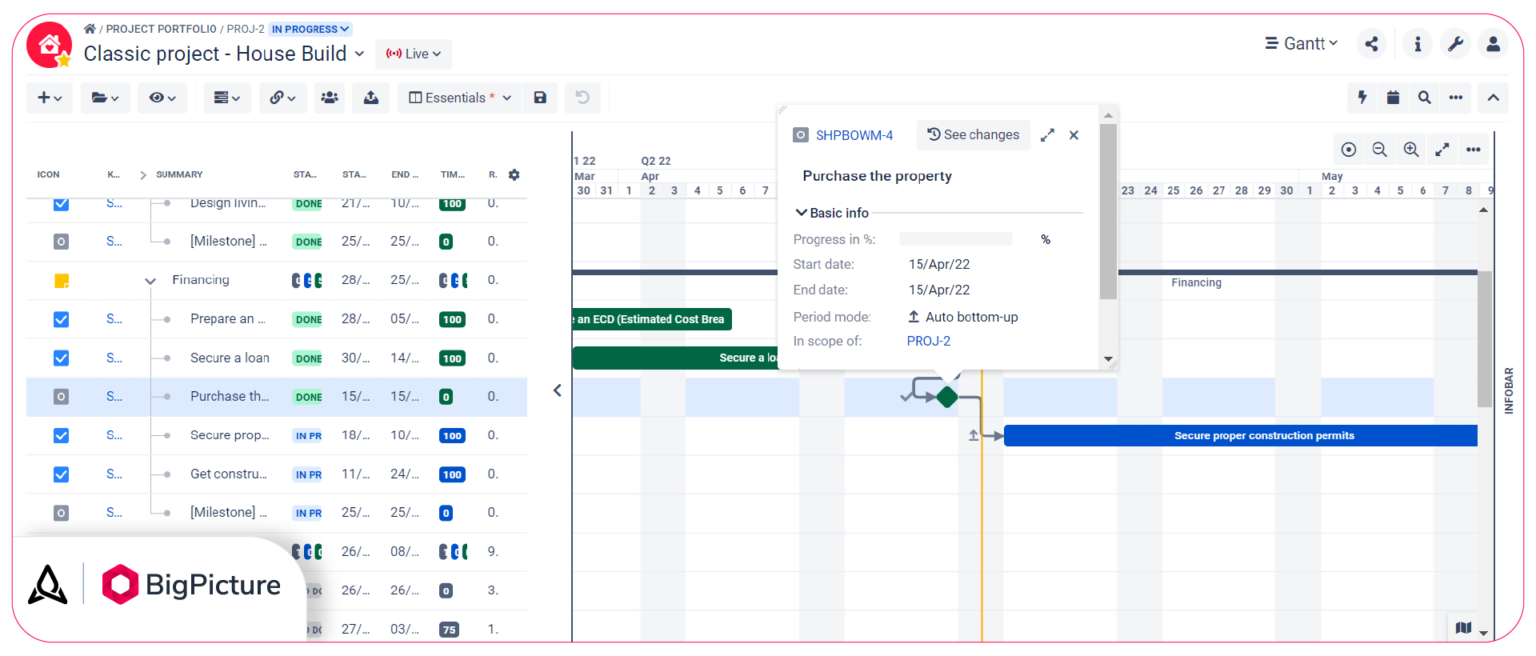The width and height of the screenshot is (1536, 656).
Task: Open the resources (people) toolbar icon
Action: click(x=329, y=97)
